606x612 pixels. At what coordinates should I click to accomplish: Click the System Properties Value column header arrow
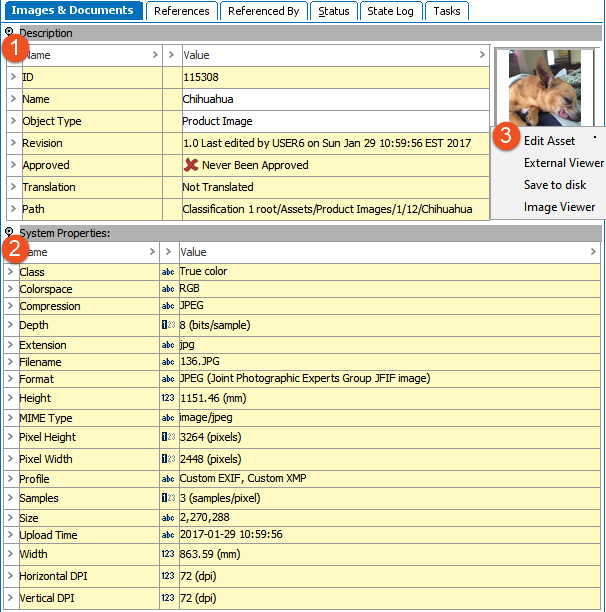[593, 252]
